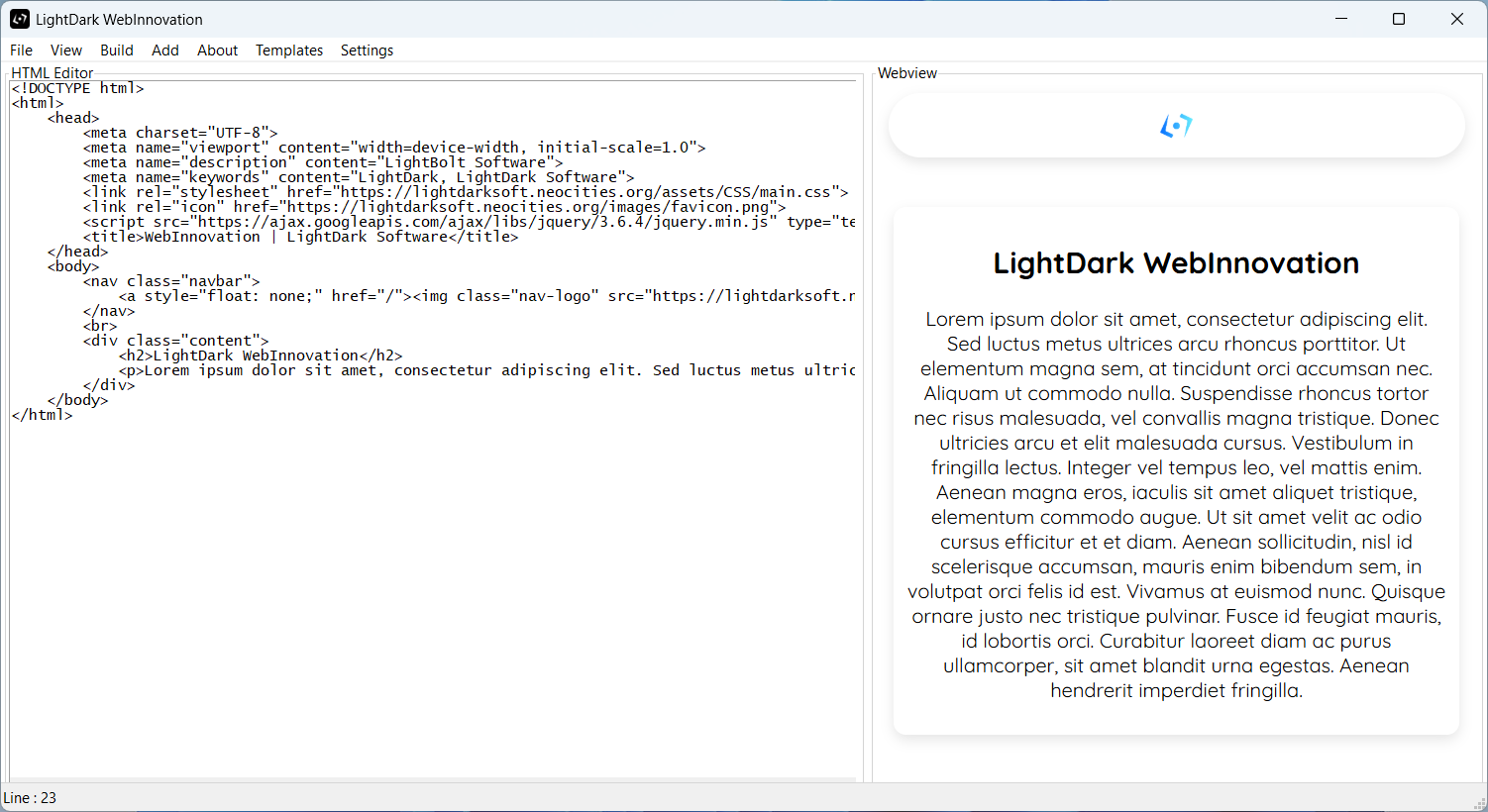Click the <head> opening tag line
The height and width of the screenshot is (812, 1488).
click(73, 118)
